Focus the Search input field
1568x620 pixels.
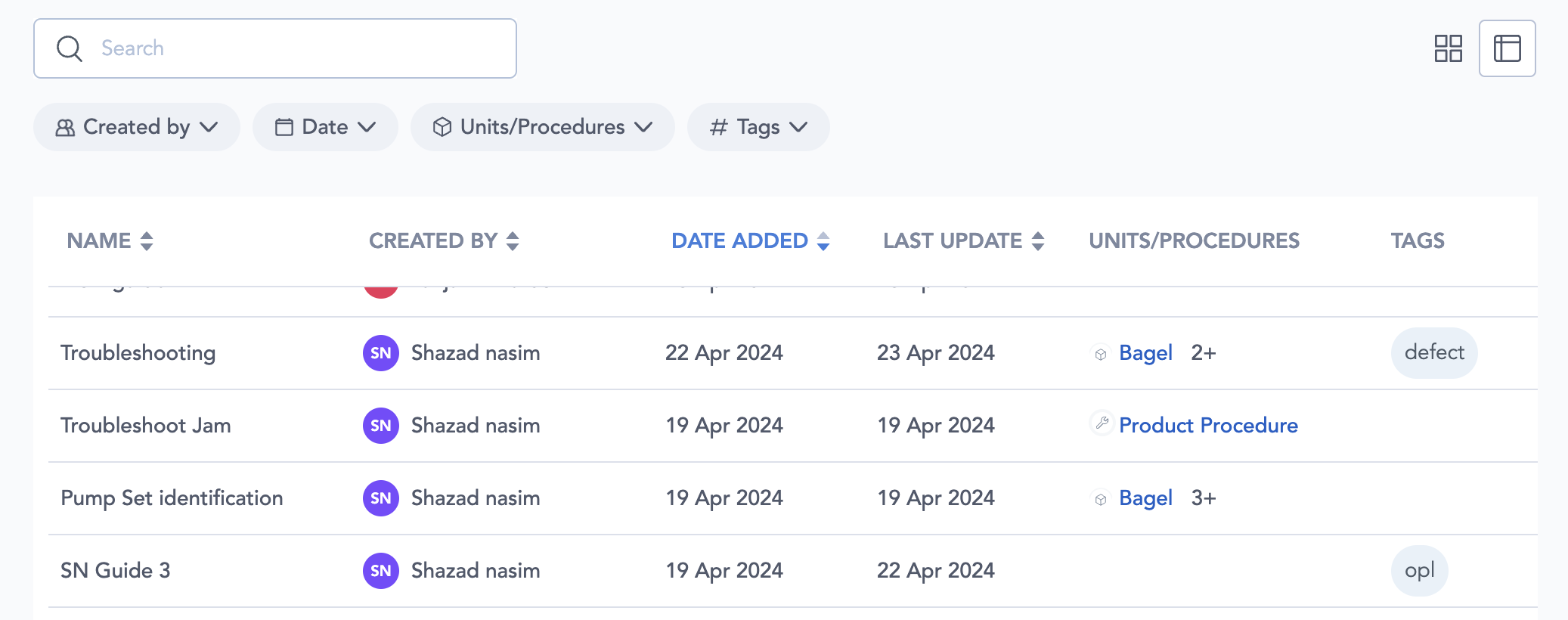pos(302,48)
